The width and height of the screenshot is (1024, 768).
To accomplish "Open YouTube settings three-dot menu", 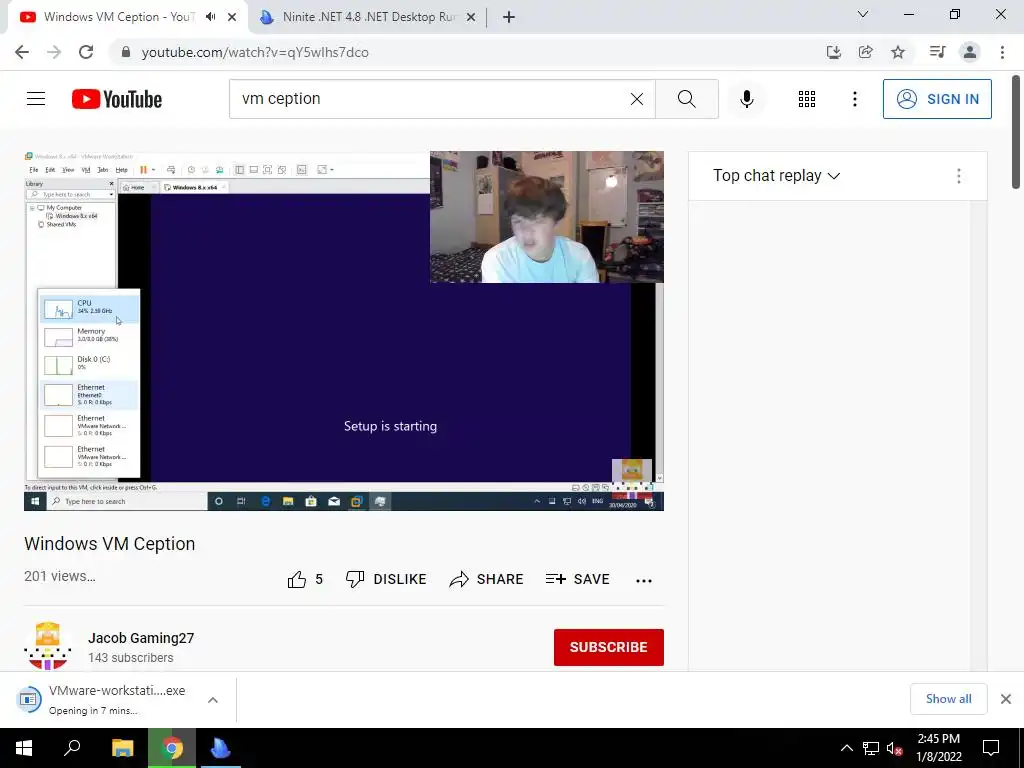I will (854, 99).
